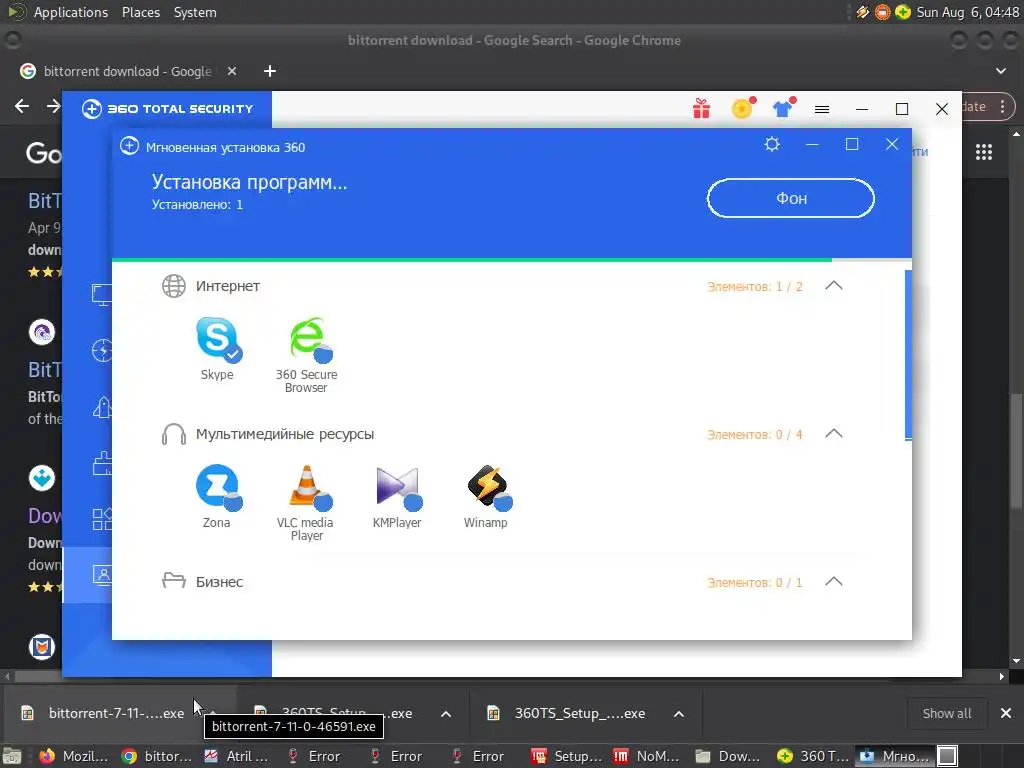The width and height of the screenshot is (1024, 768).
Task: Open a new Chrome tab
Action: 270,71
